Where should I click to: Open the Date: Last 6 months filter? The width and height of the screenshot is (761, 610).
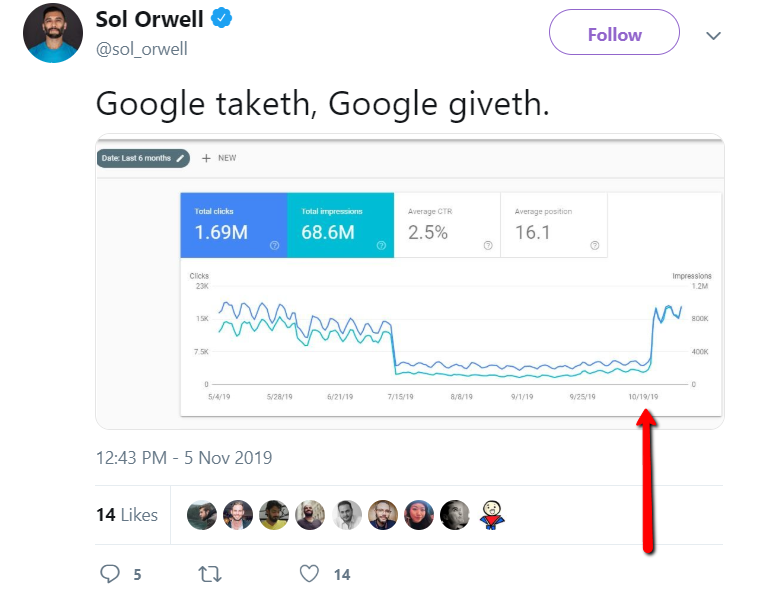pyautogui.click(x=143, y=158)
